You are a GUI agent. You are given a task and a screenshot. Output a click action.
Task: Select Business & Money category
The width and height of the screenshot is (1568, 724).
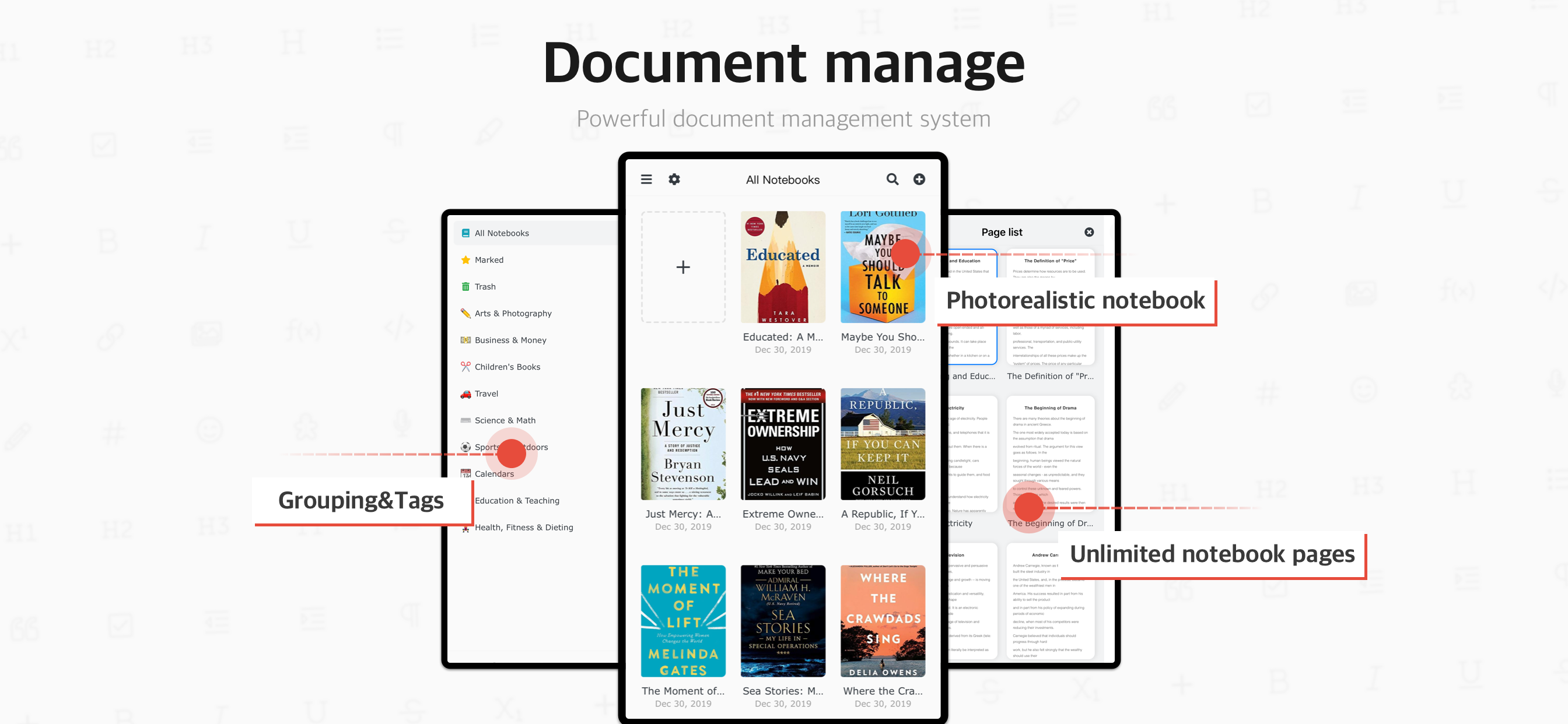pyautogui.click(x=510, y=340)
